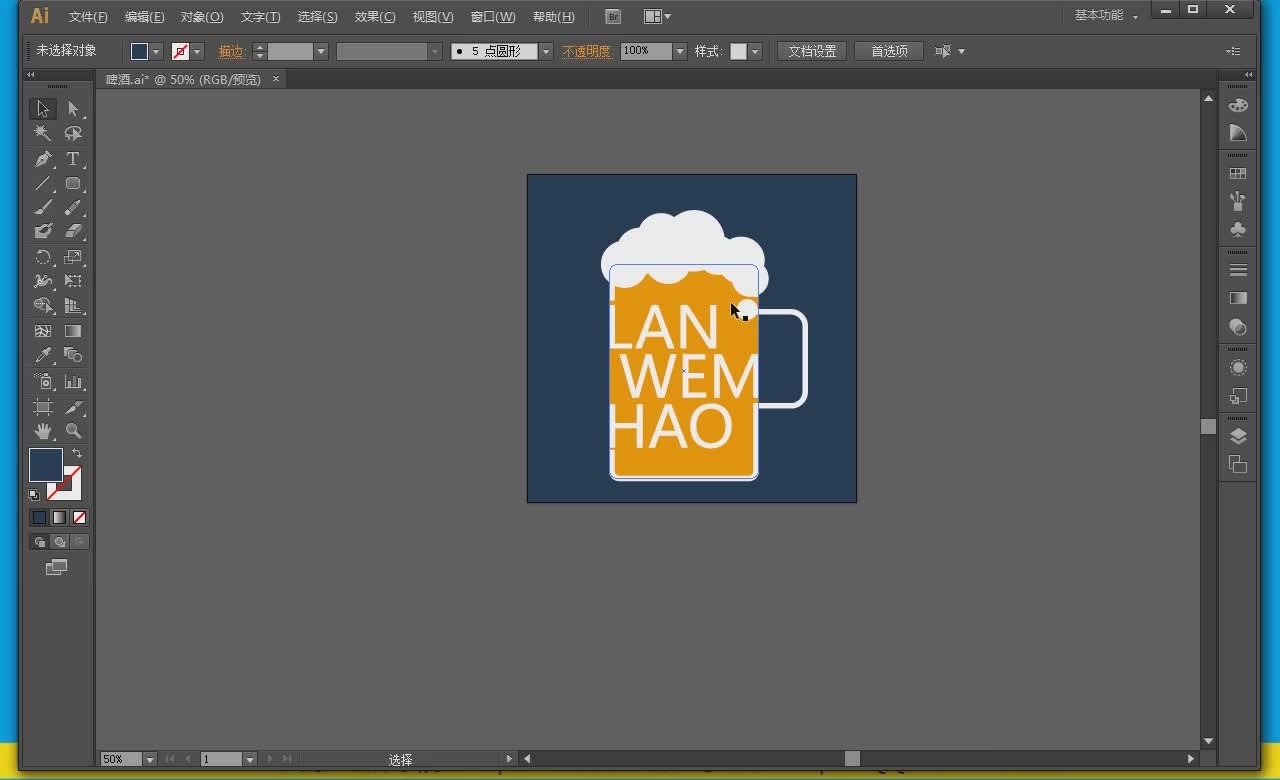Select the Blob Brush tool

[x=43, y=231]
